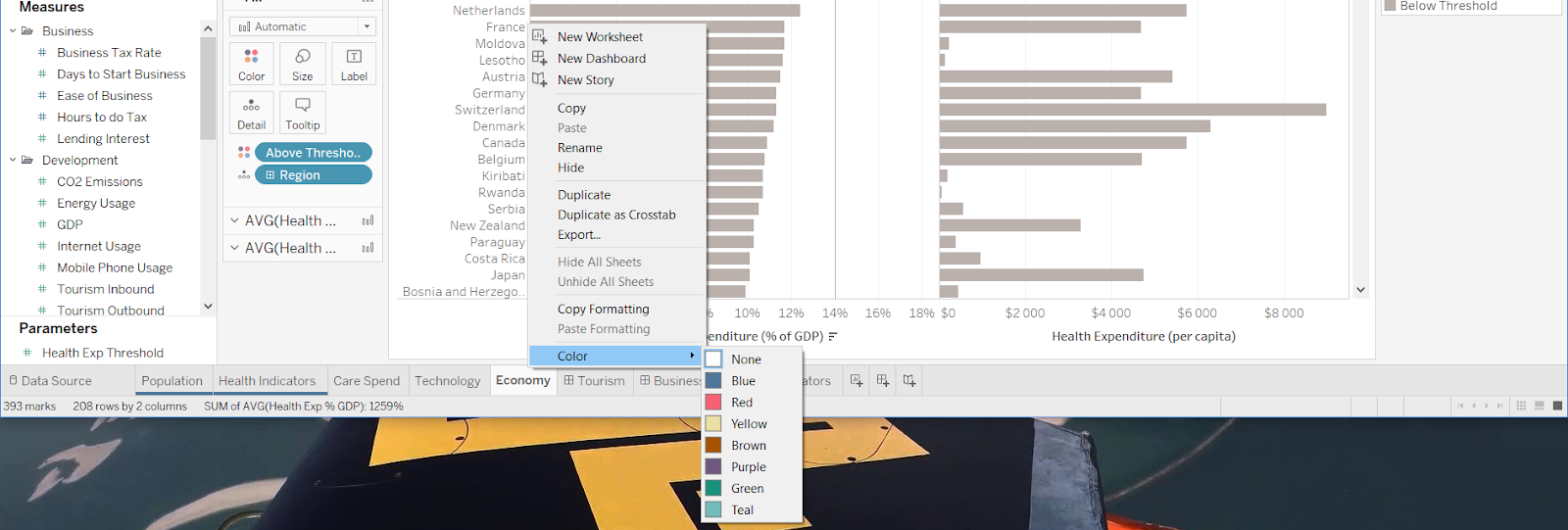Switch to filmstrip view in status bar
Image resolution: width=1568 pixels, height=530 pixels.
coord(1540,406)
